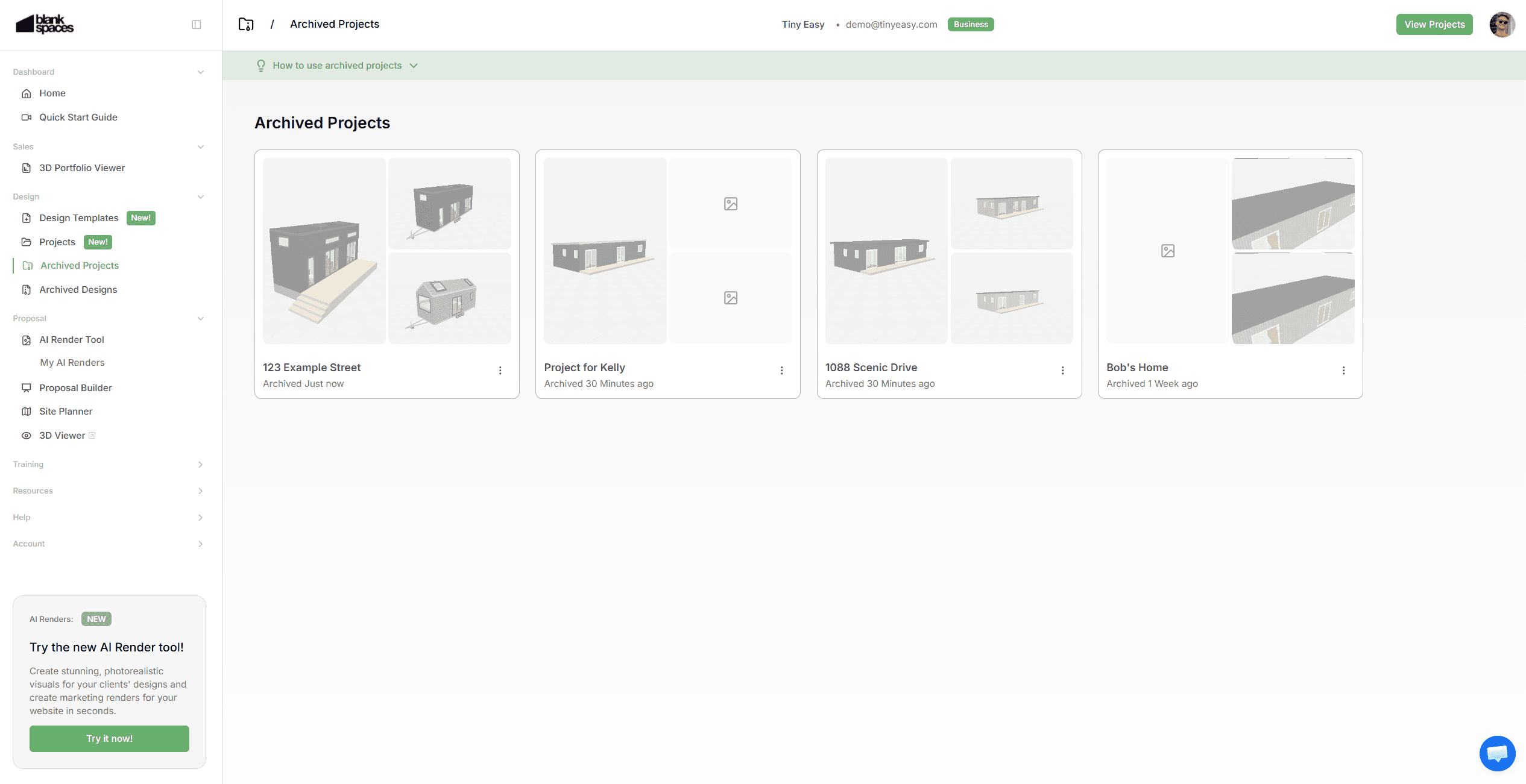1526x784 pixels.
Task: Collapse the Dashboard section
Action: pos(200,72)
